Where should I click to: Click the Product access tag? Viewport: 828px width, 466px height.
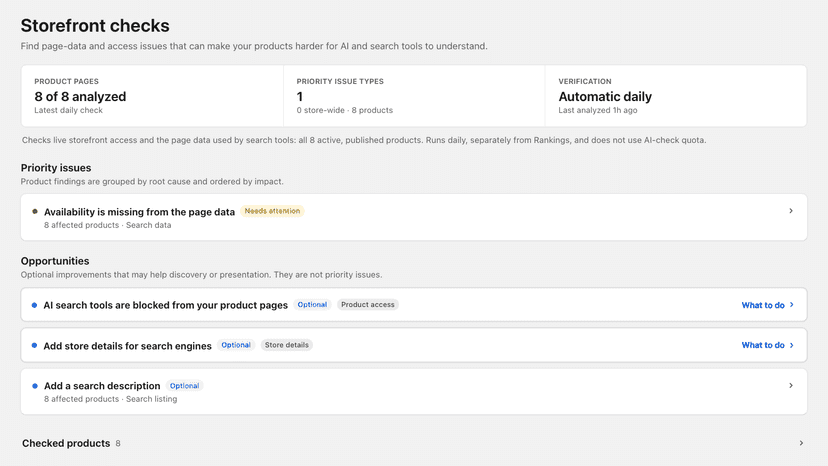(x=368, y=305)
